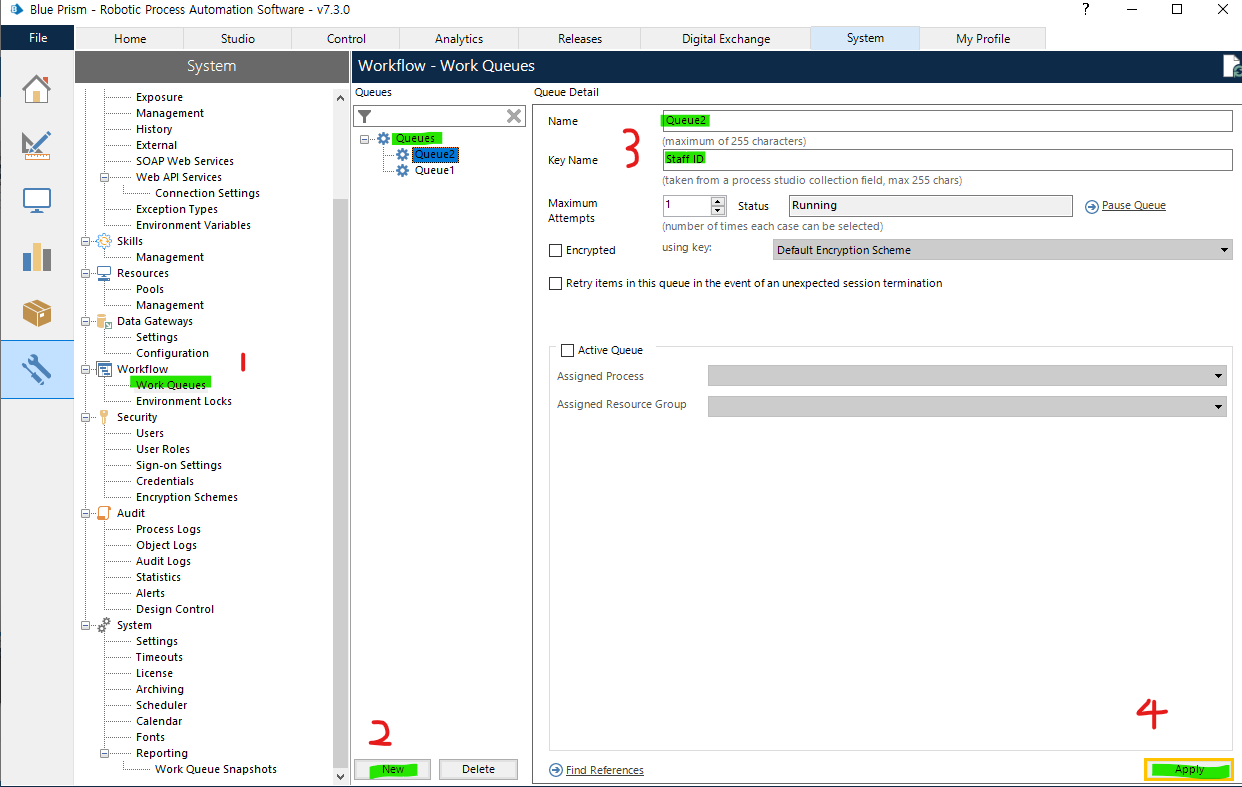Open the Analytics bar chart sidebar icon

tap(36, 257)
